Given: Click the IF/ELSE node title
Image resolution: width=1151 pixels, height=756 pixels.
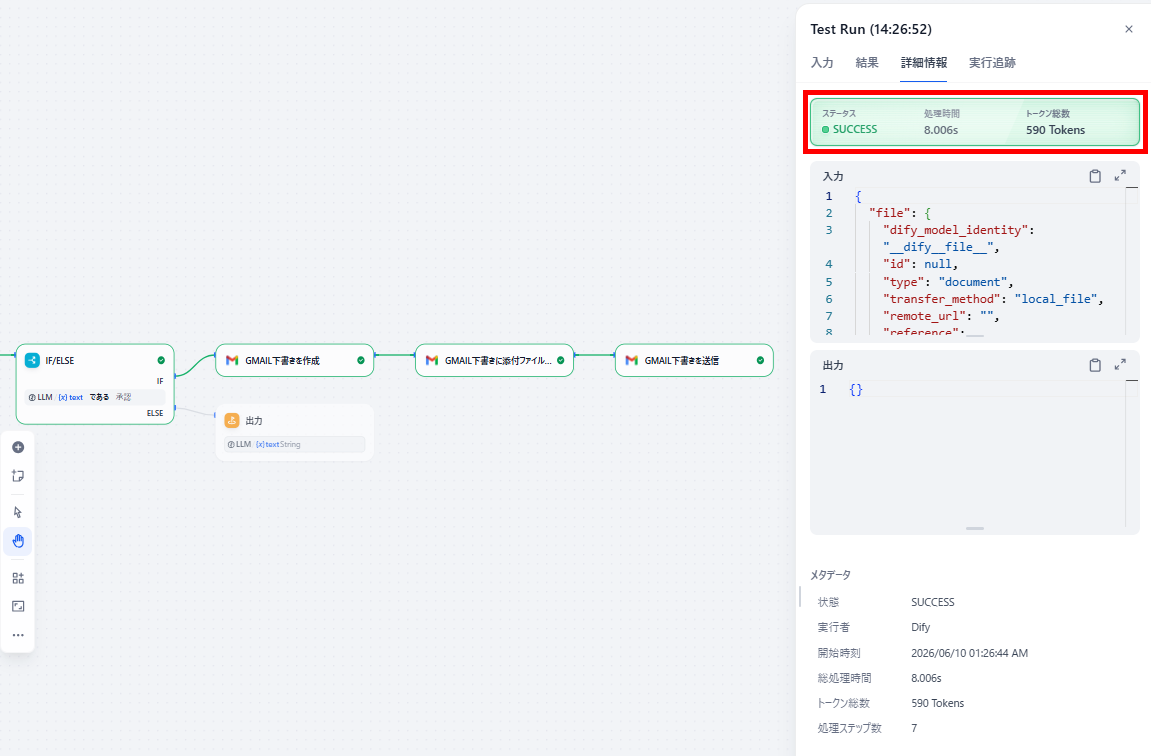Looking at the screenshot, I should (59, 360).
